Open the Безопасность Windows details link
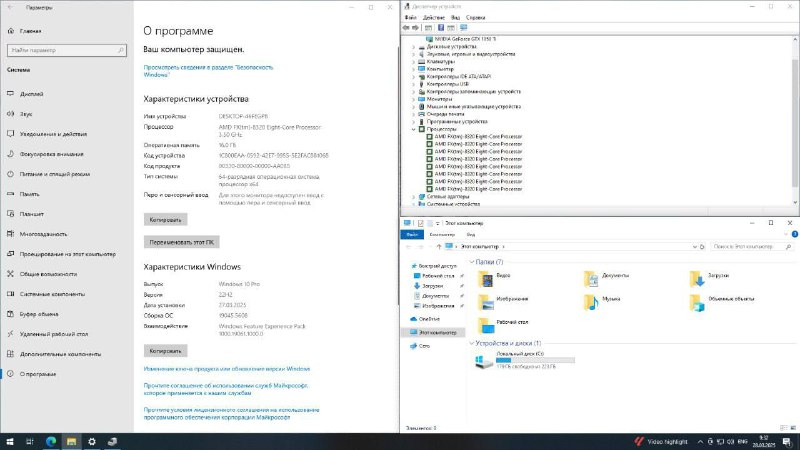The image size is (800, 450). pyautogui.click(x=208, y=70)
